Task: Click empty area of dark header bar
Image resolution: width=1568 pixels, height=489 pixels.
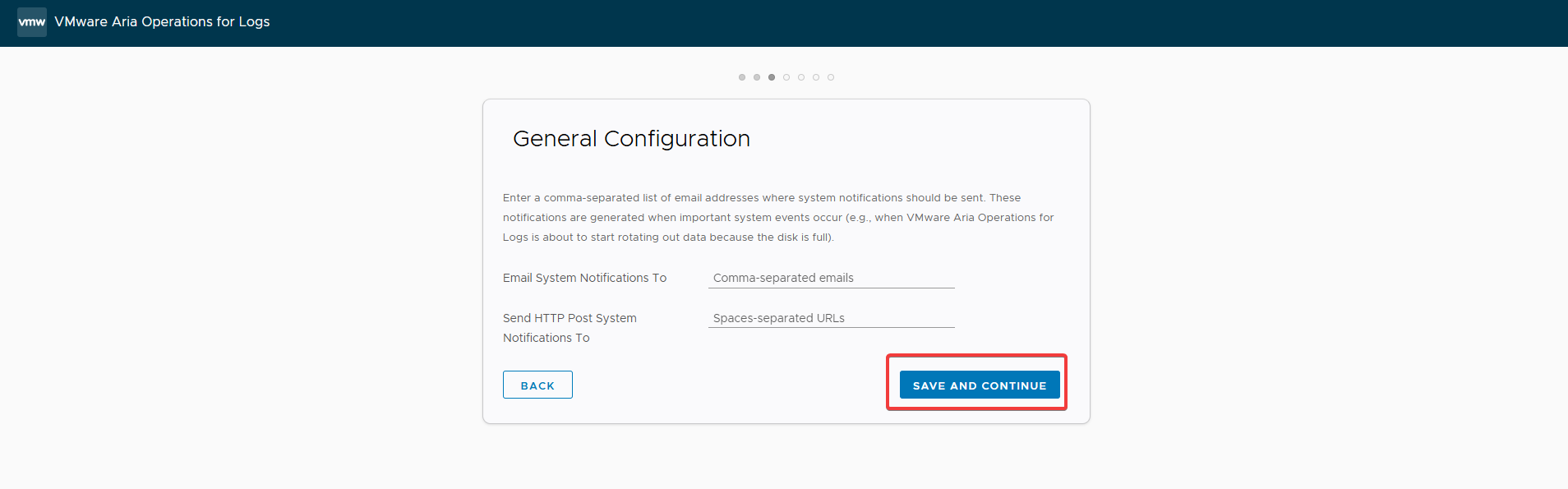Action: (904, 23)
